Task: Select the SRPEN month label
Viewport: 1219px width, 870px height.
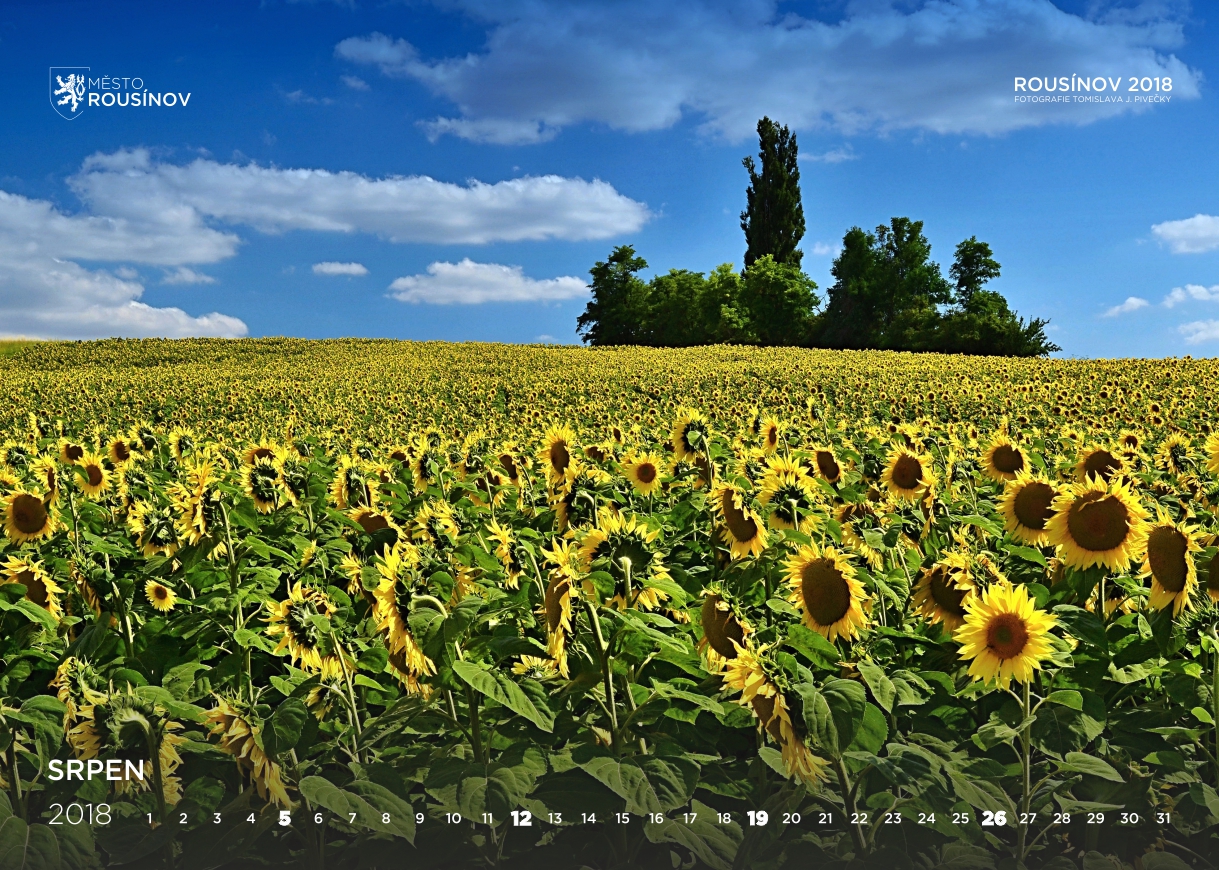Action: (x=96, y=770)
